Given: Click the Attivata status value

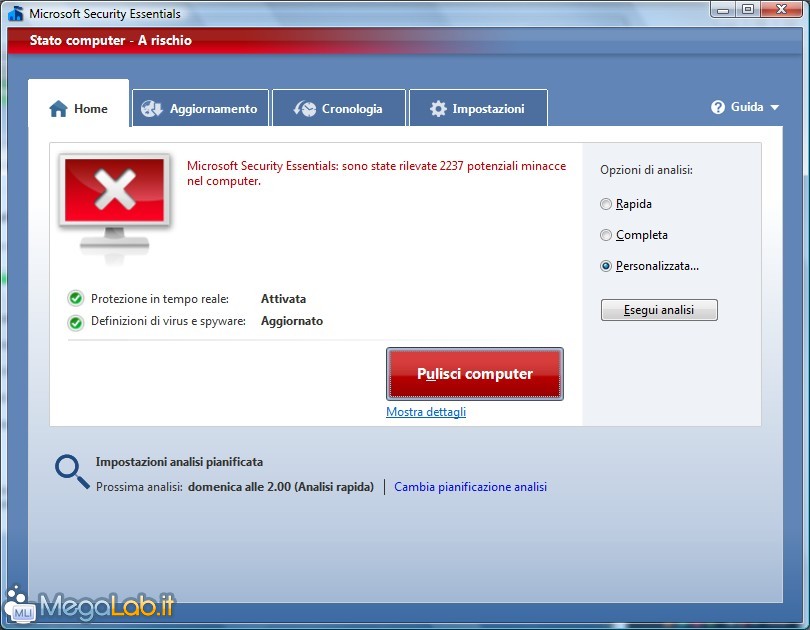Looking at the screenshot, I should [284, 299].
